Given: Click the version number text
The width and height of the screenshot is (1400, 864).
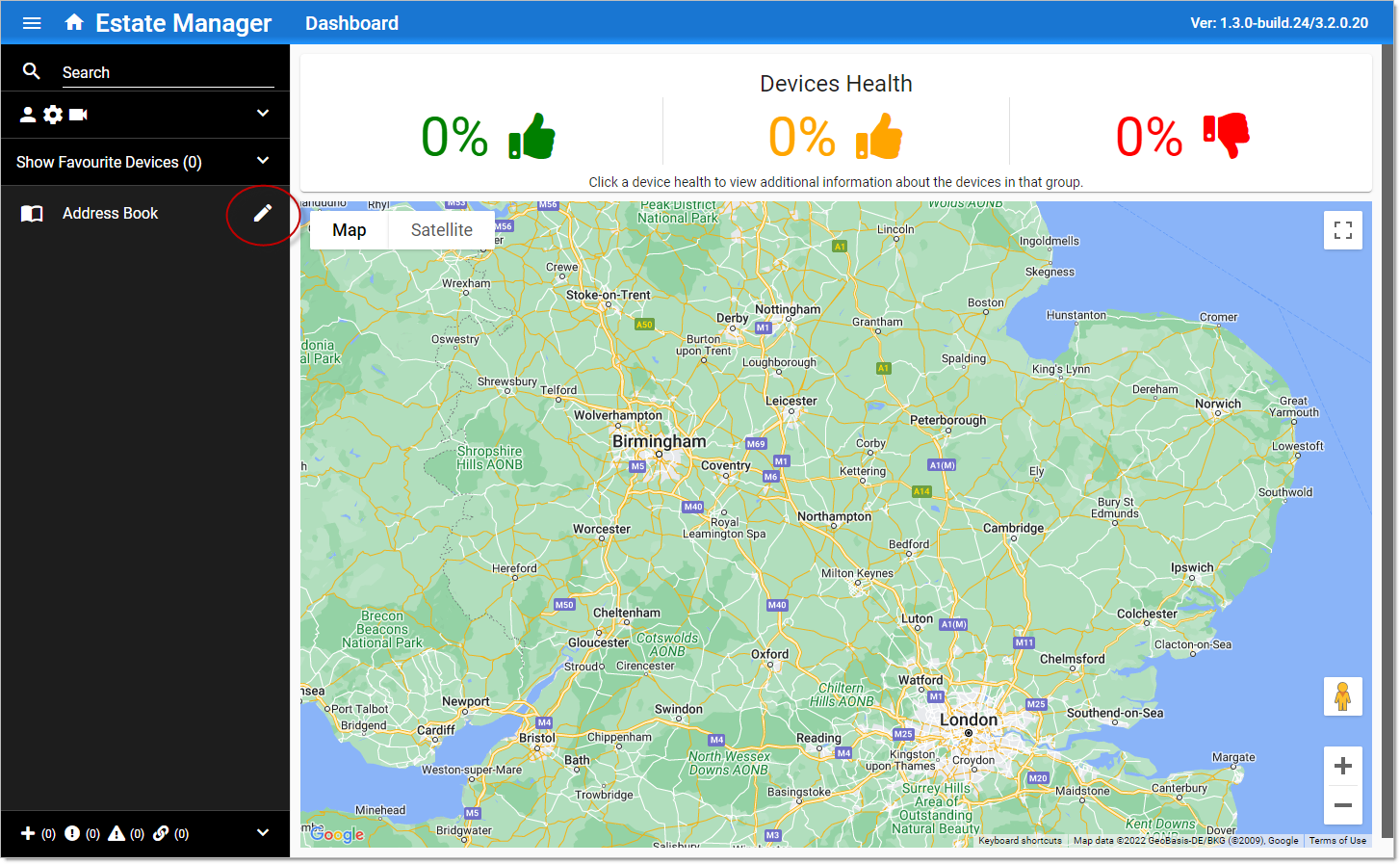Looking at the screenshot, I should pyautogui.click(x=1279, y=23).
